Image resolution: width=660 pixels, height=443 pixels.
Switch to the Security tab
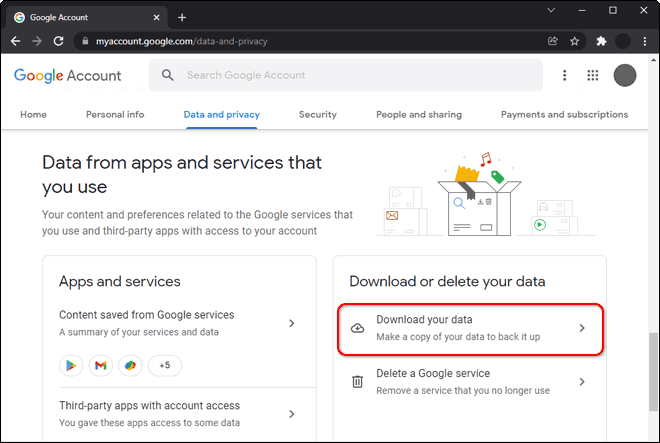tap(318, 115)
